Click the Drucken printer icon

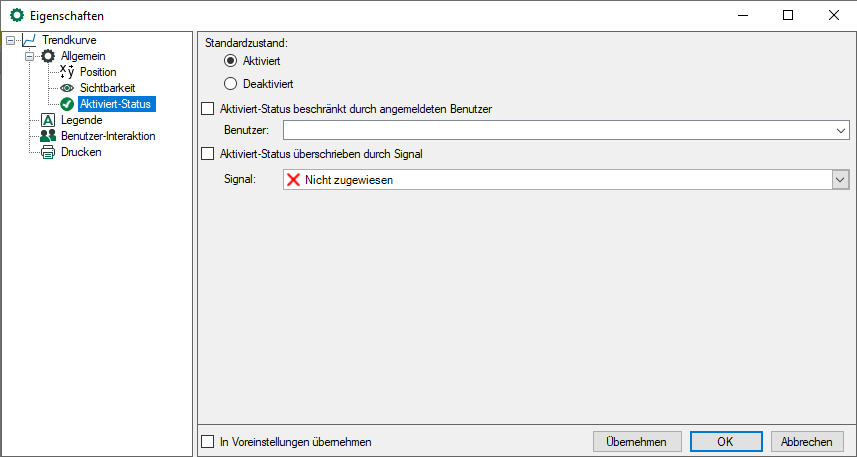48,152
